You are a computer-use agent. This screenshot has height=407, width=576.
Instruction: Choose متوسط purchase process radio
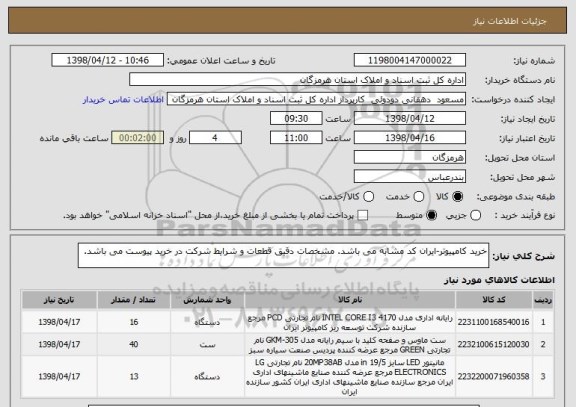coord(432,216)
